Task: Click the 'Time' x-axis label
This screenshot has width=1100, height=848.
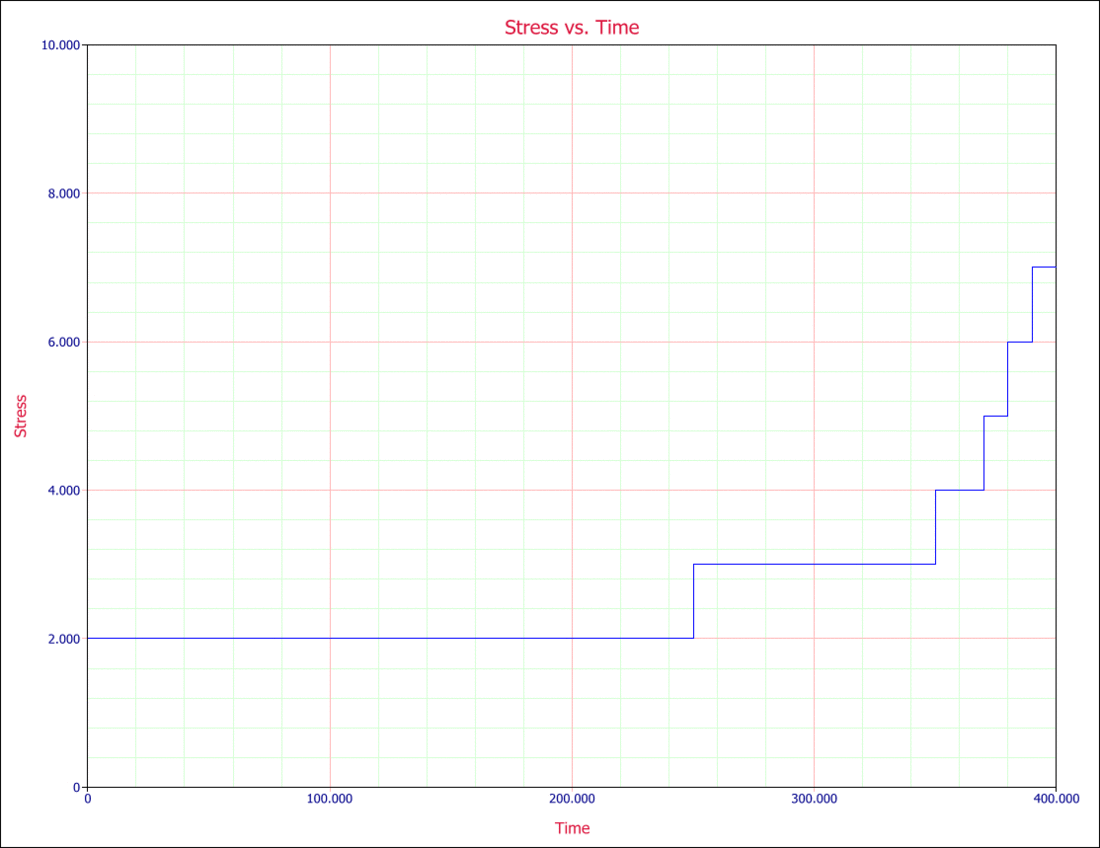Action: click(572, 828)
